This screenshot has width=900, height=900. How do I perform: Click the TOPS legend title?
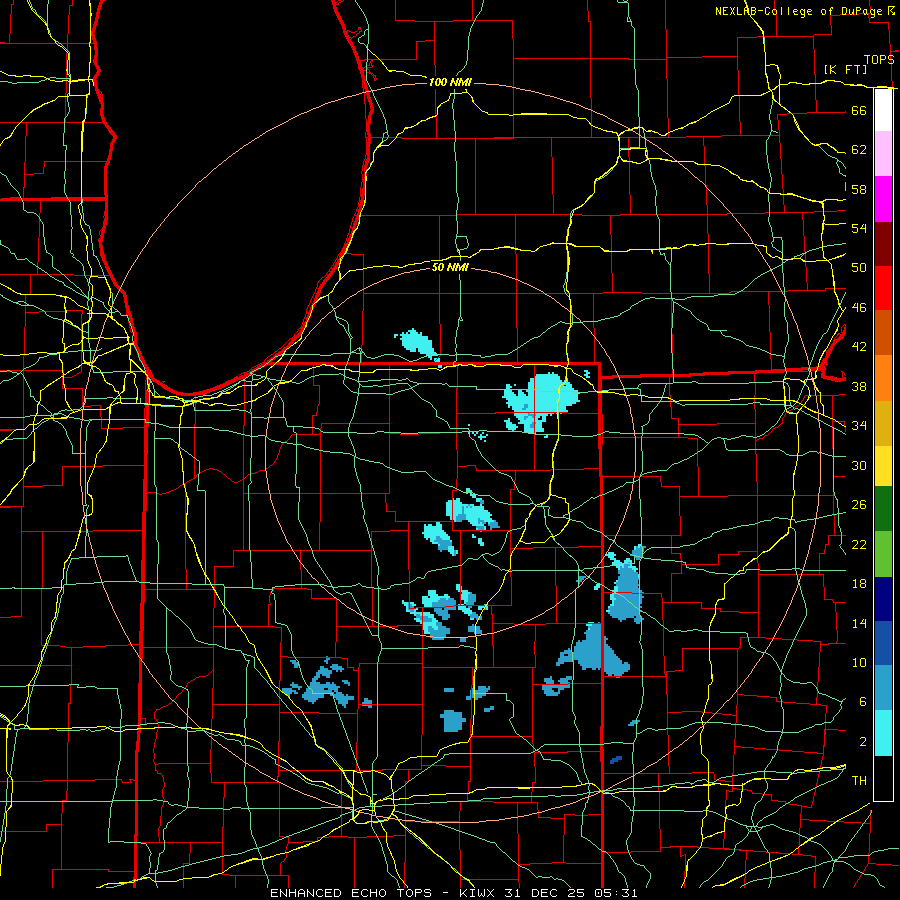[x=879, y=59]
